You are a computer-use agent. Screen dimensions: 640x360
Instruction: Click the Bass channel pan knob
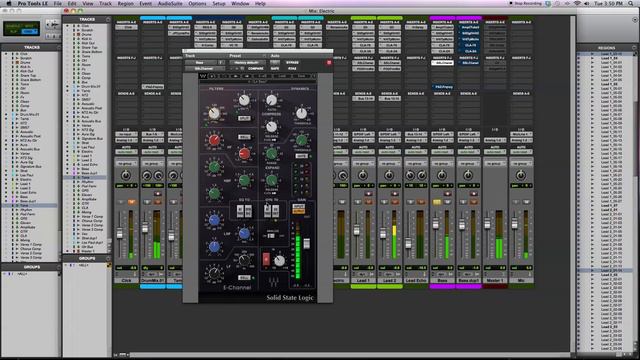pos(442,175)
